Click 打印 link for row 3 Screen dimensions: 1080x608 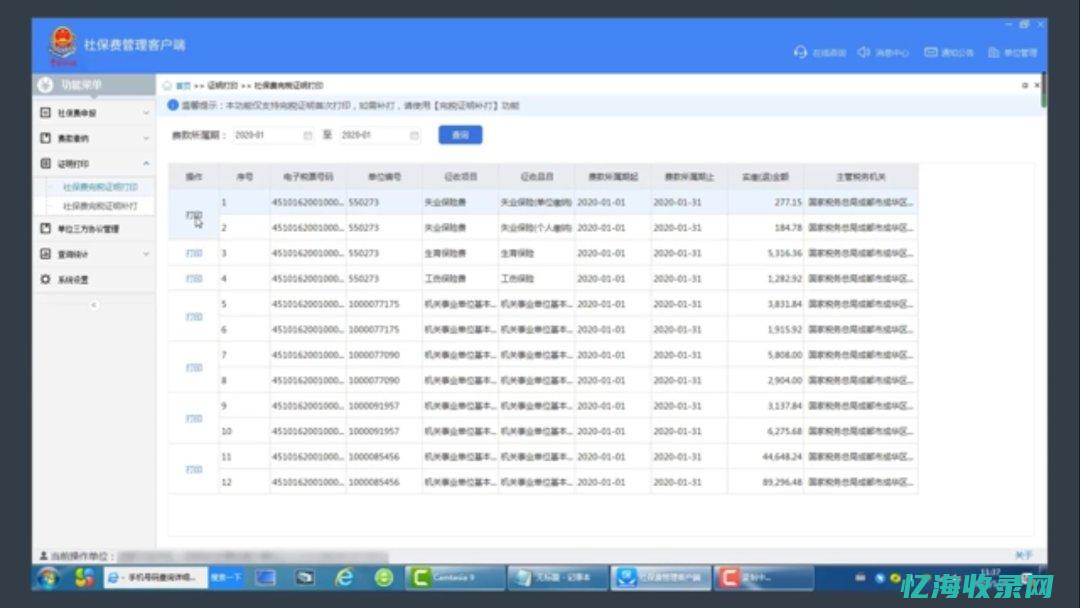point(194,254)
